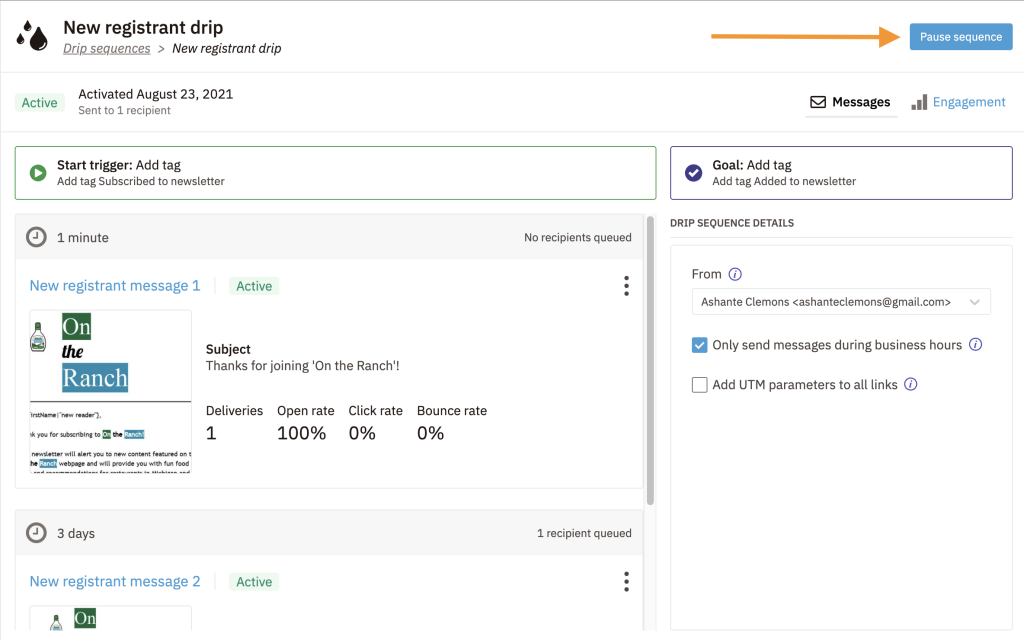Viewport: 1024px width, 640px height.
Task: Click 'Activated August 23, 2021' text
Action: tap(155, 94)
